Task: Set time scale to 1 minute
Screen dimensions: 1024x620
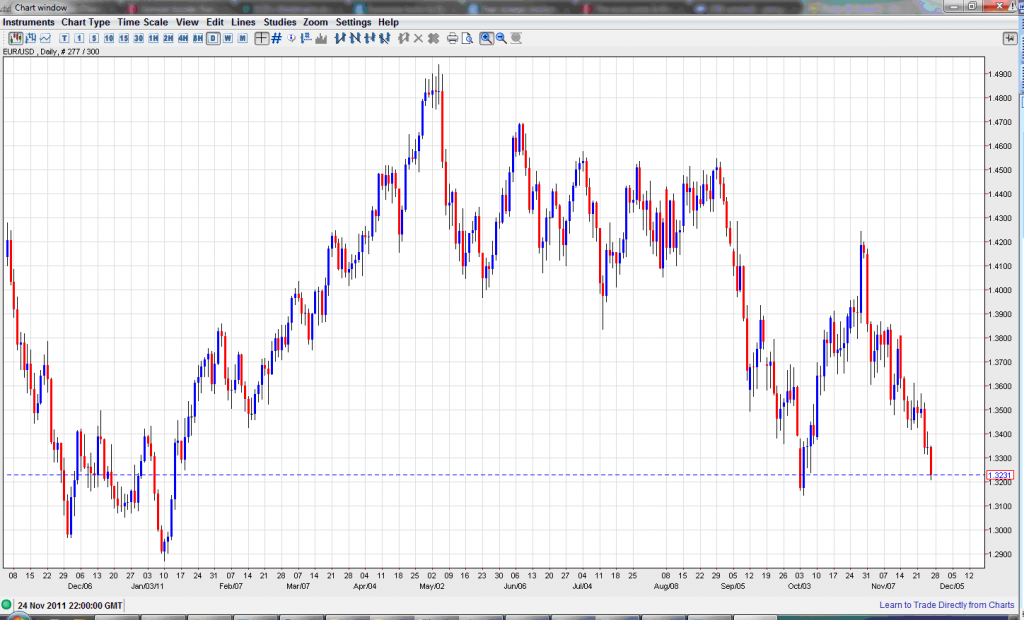Action: click(79, 39)
